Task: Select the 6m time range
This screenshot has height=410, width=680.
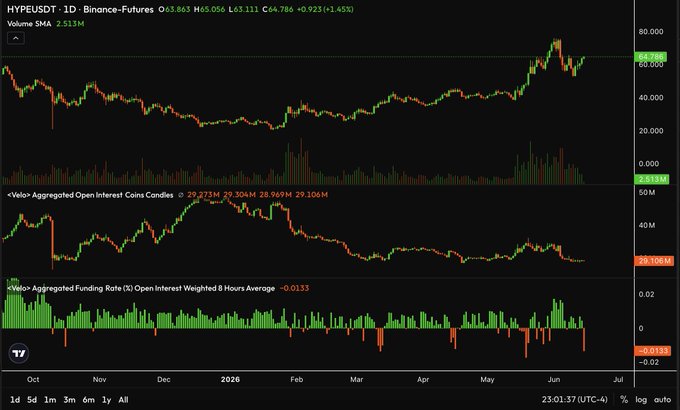Action: 88,400
